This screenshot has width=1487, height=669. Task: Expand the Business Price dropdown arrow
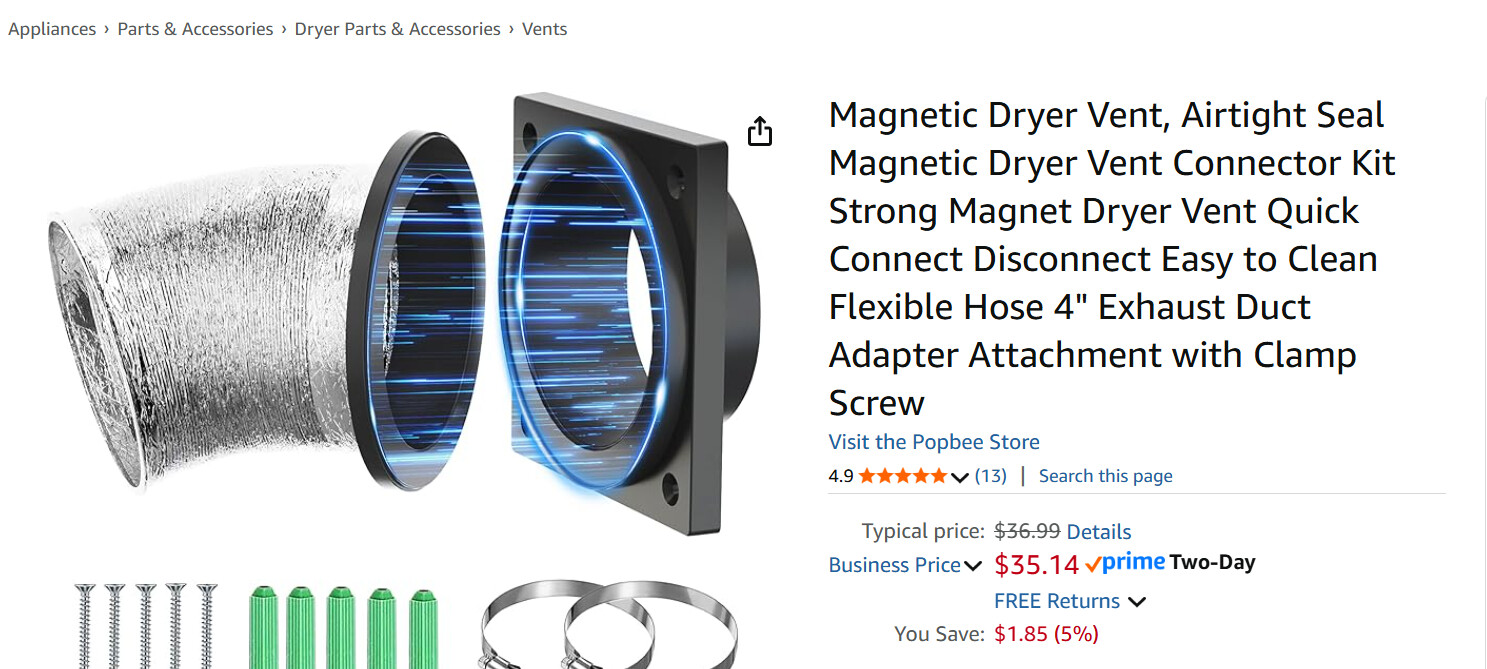[x=973, y=566]
